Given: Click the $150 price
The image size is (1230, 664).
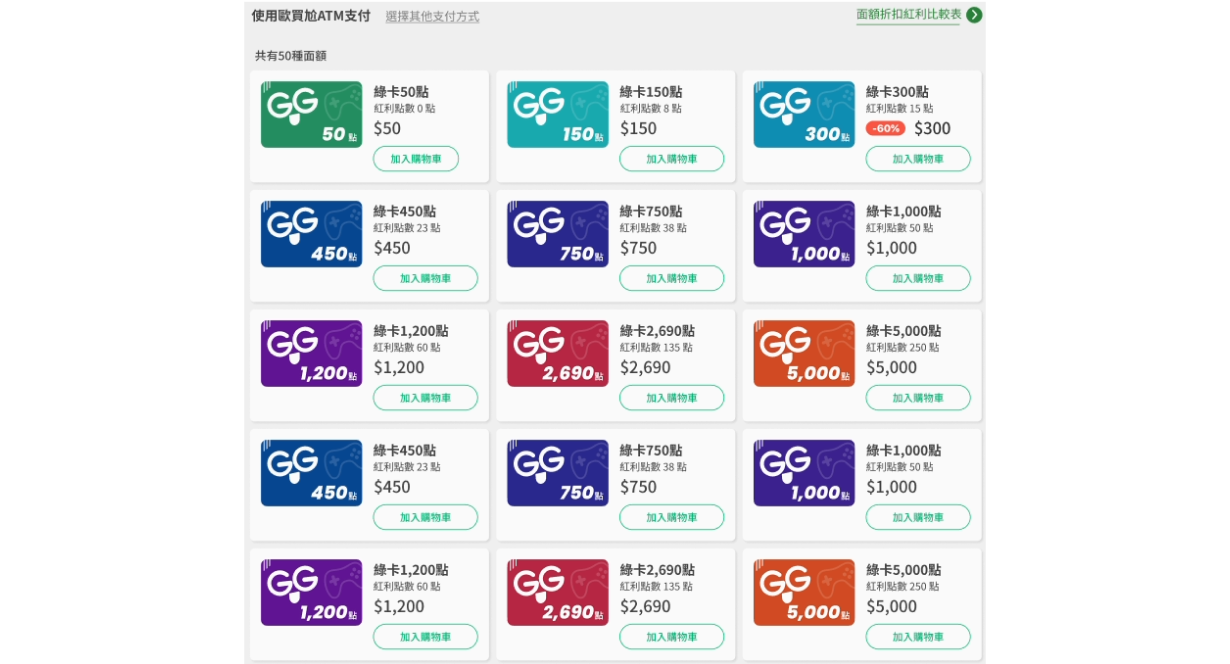Looking at the screenshot, I should [639, 128].
